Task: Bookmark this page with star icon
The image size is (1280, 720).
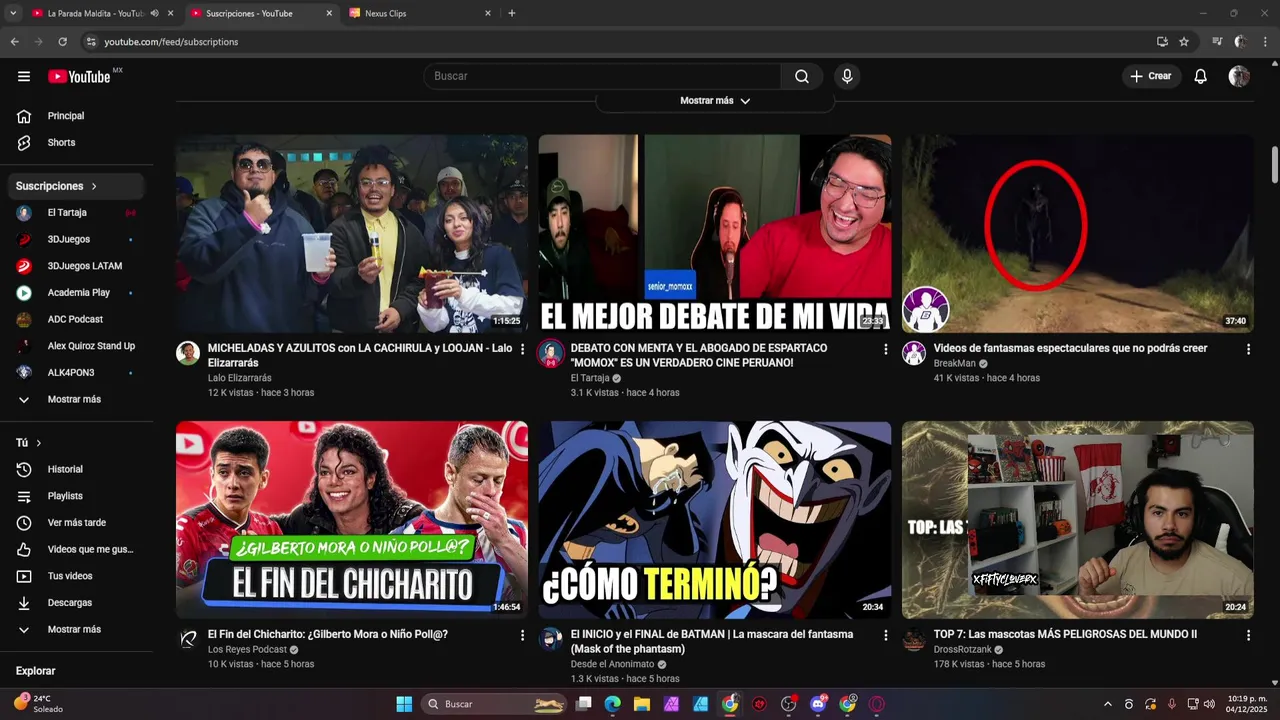Action: [x=1184, y=42]
